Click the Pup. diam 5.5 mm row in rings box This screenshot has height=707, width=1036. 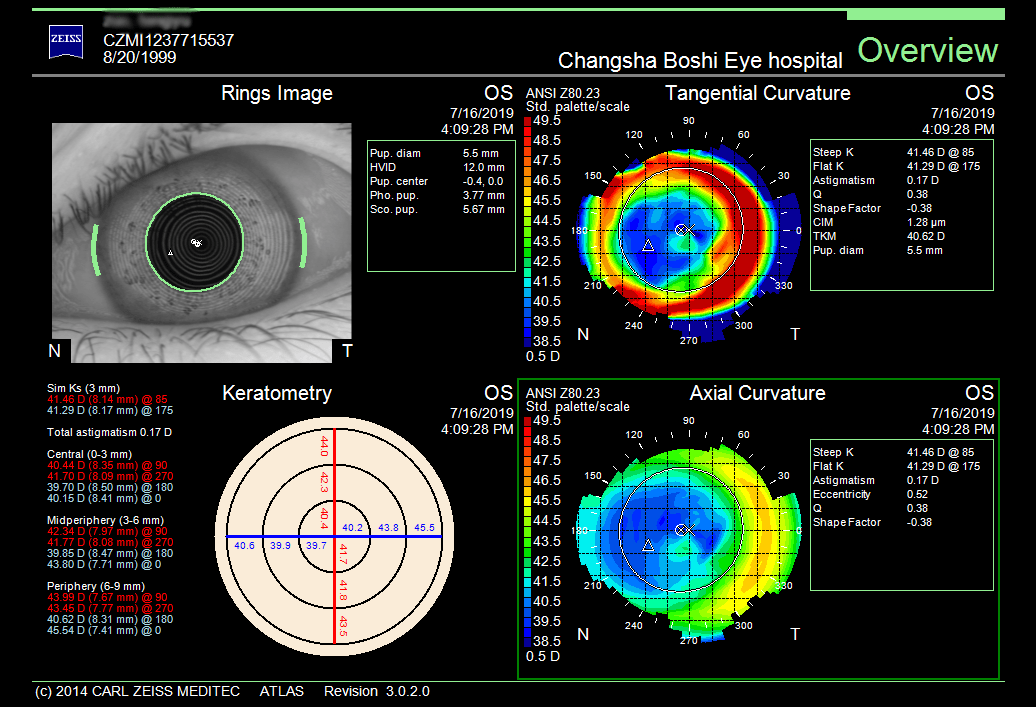(x=435, y=153)
